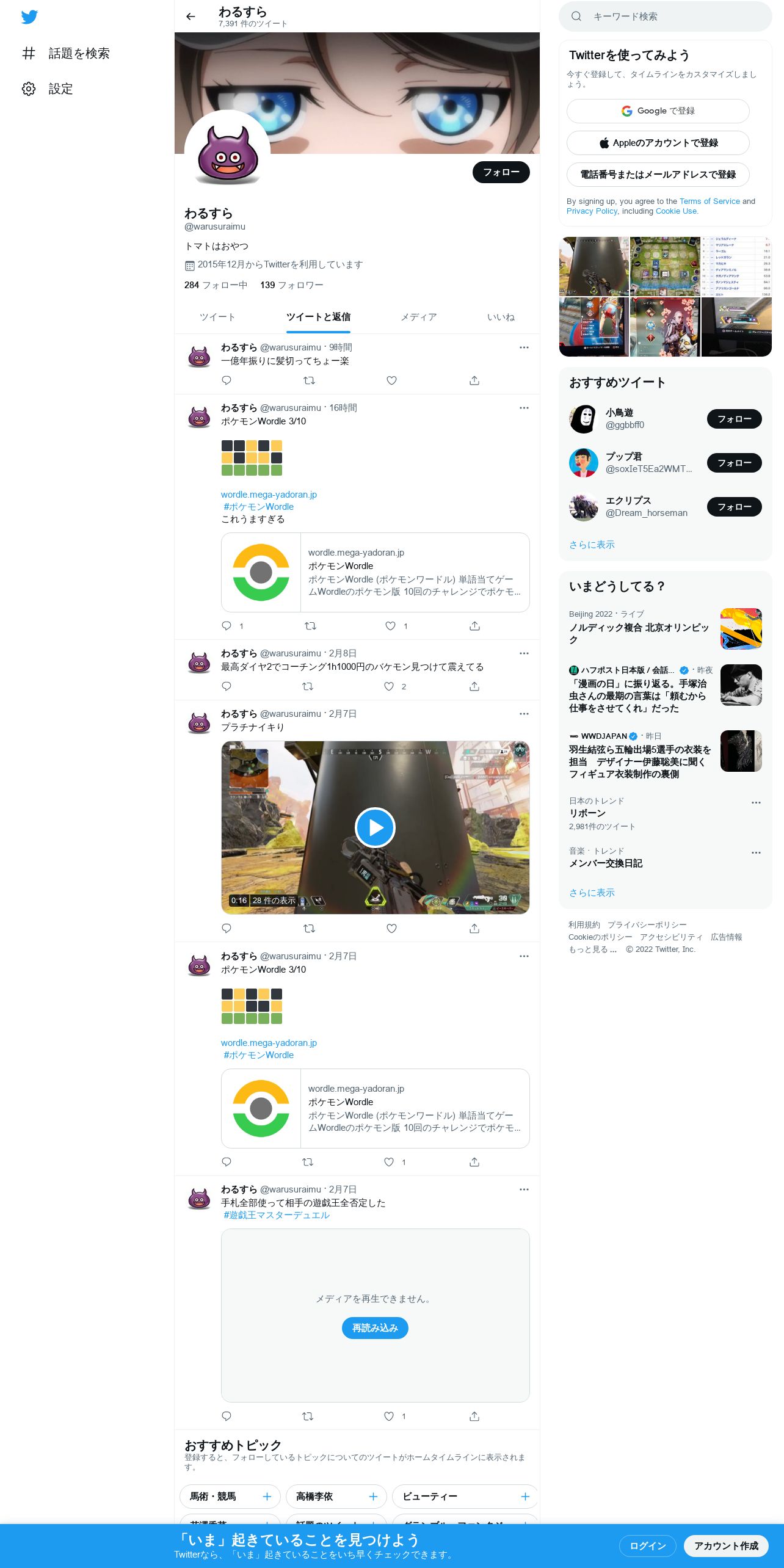Image resolution: width=784 pixels, height=1568 pixels.
Task: Open more options on the 2月7日 ポケモンWordle tweet
Action: tap(524, 956)
